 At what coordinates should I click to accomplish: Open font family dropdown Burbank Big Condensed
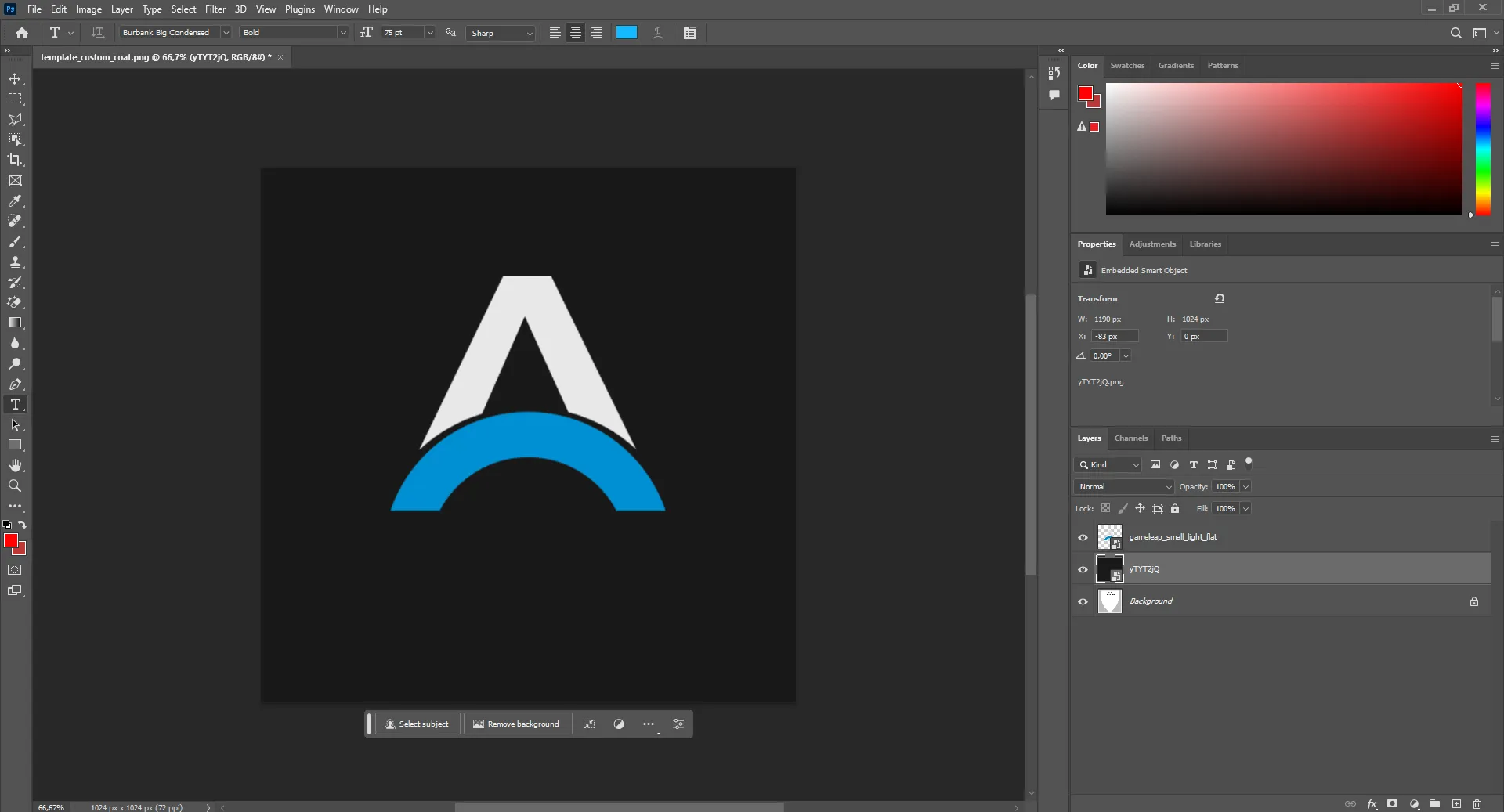click(226, 33)
